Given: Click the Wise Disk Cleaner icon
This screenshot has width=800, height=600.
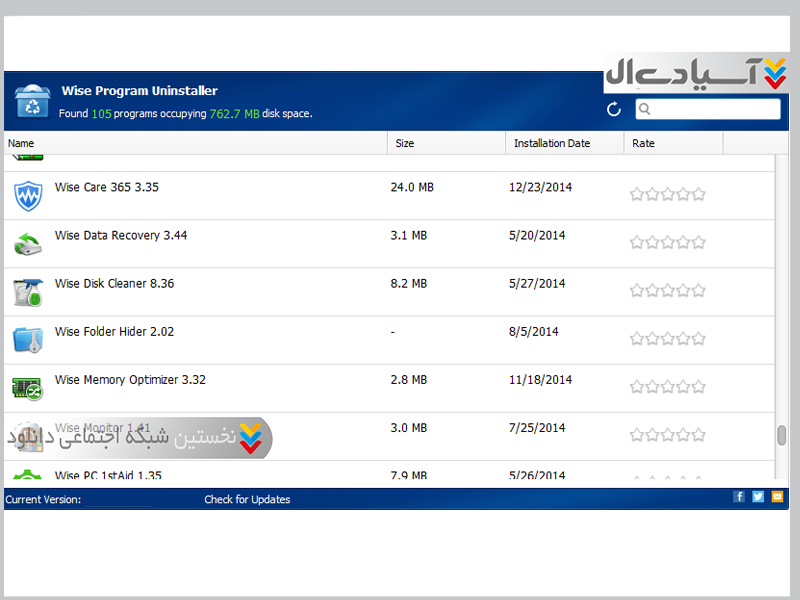Looking at the screenshot, I should click(x=28, y=291).
